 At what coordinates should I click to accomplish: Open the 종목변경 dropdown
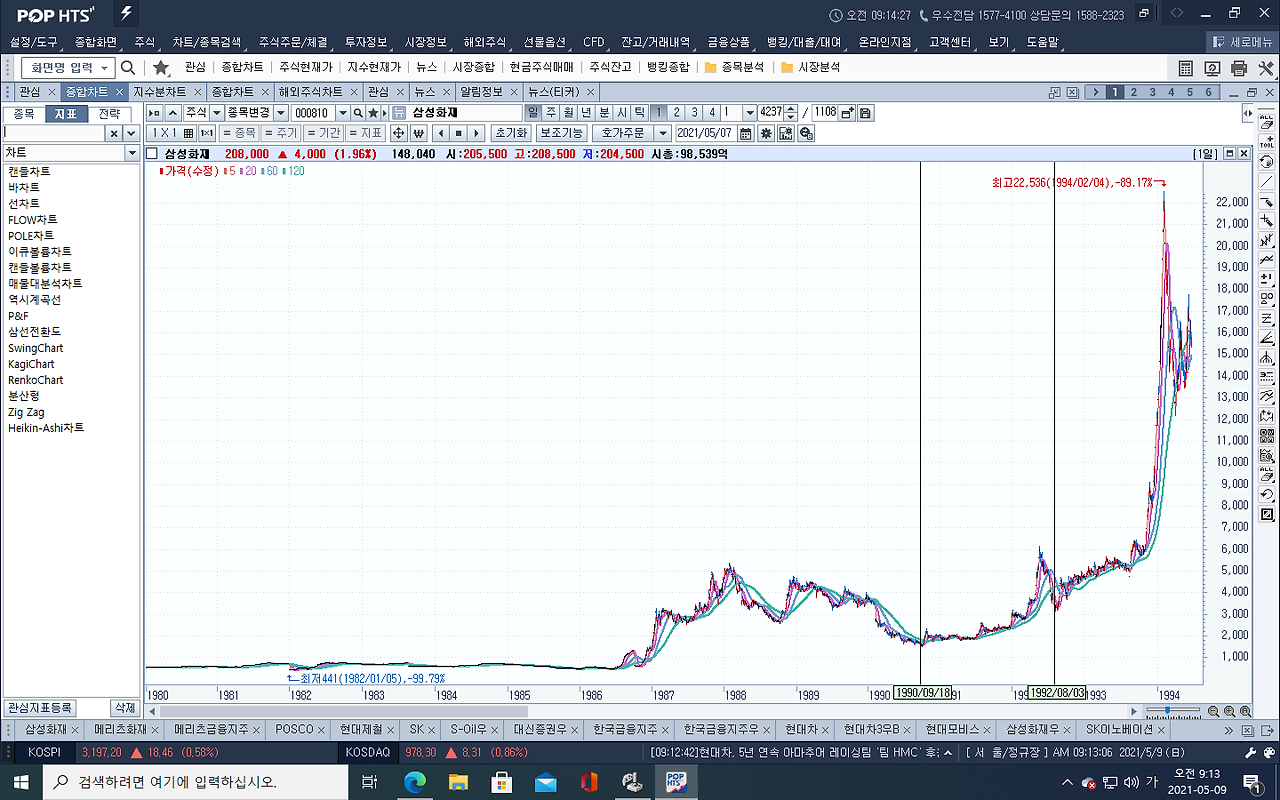(x=281, y=113)
